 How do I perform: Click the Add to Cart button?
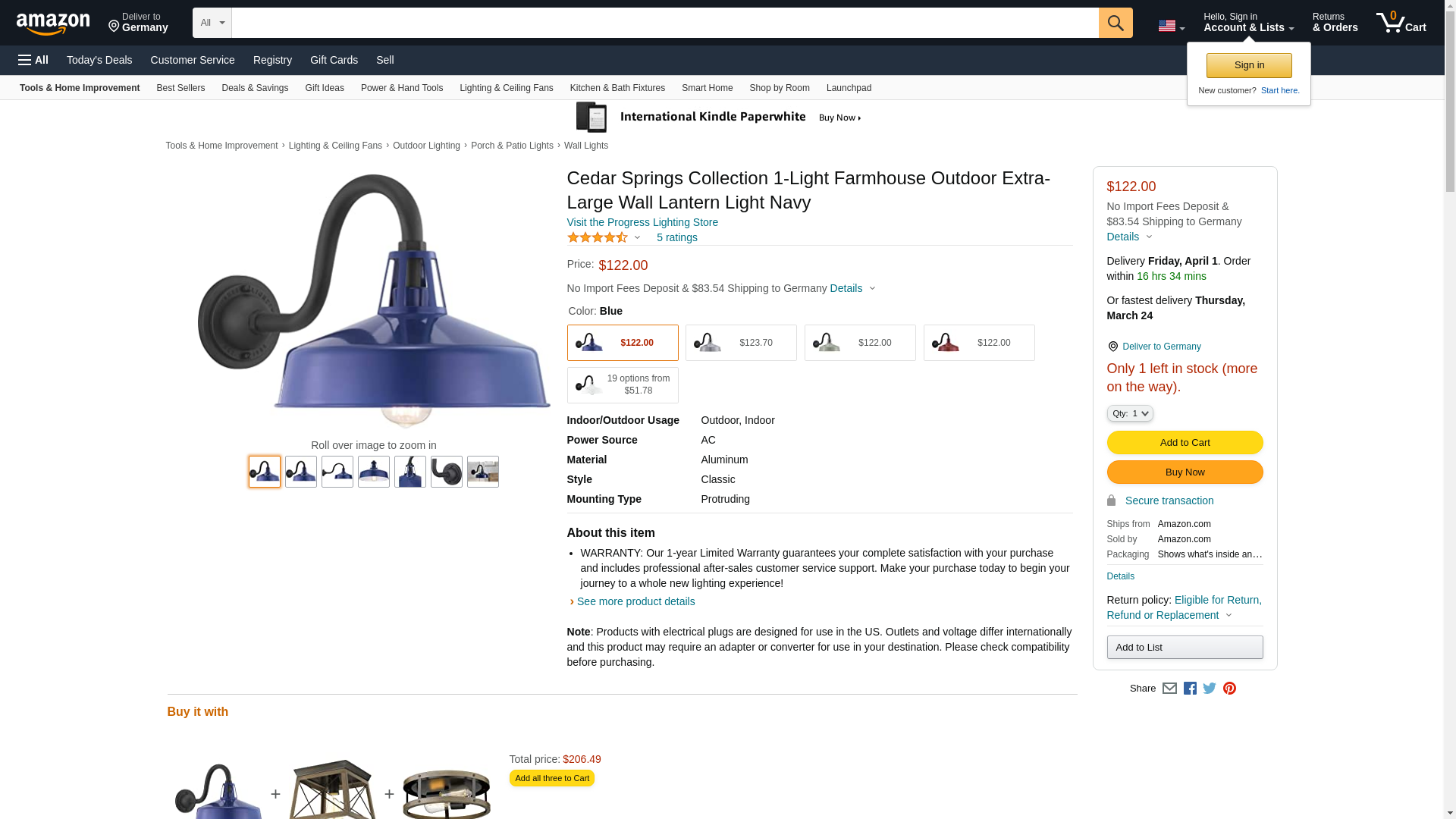(1185, 443)
